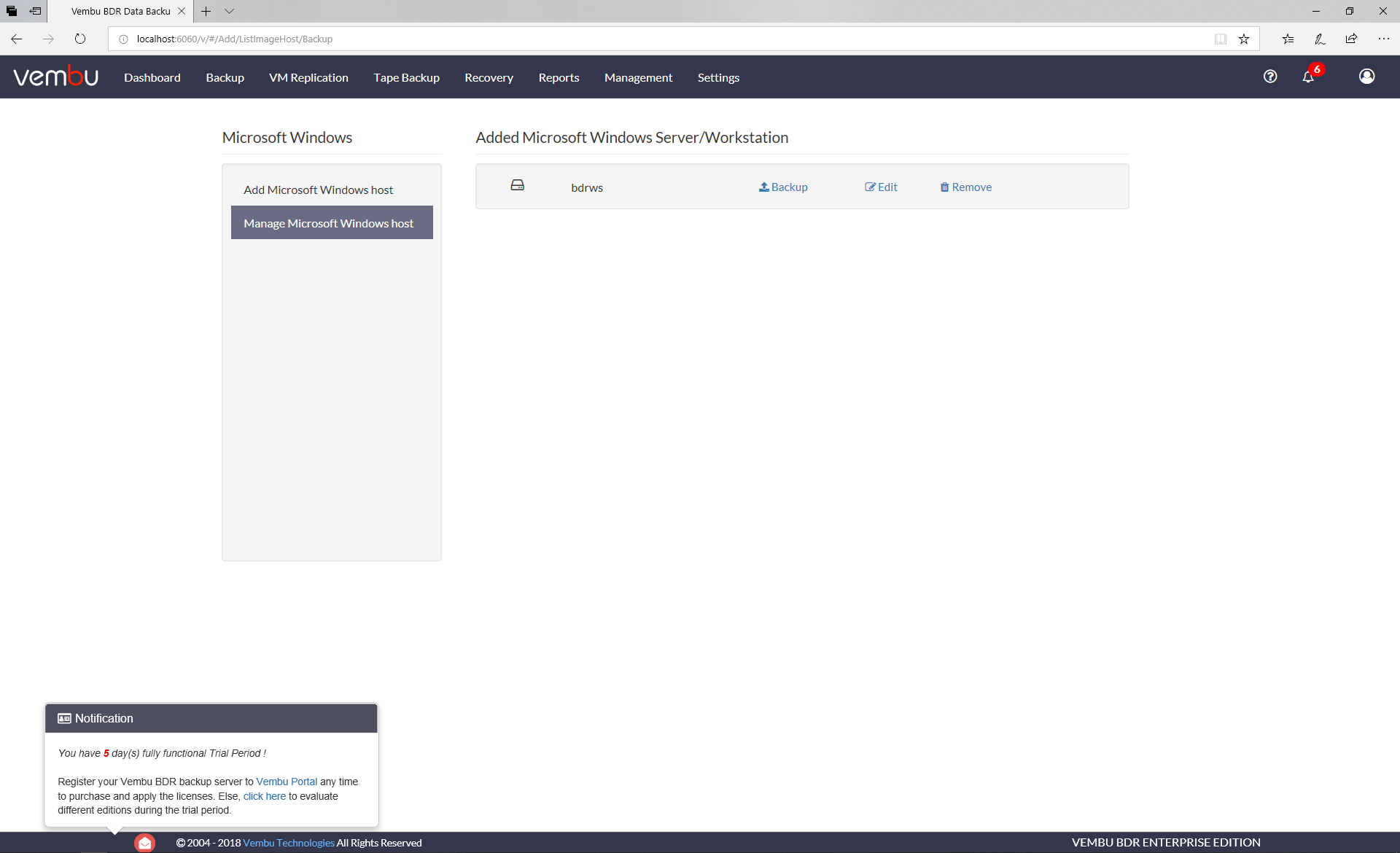
Task: Select Manage Microsoft Windows host
Action: coord(332,222)
